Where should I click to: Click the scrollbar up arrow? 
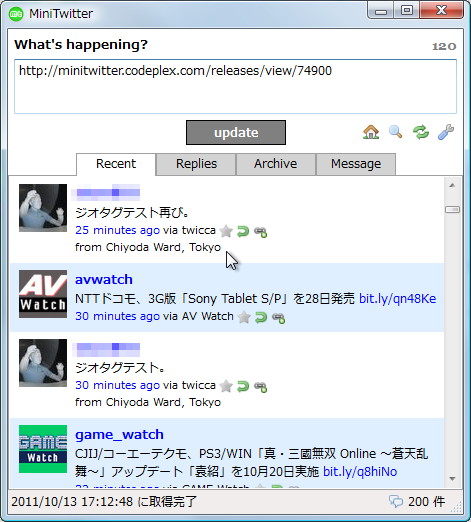(452, 185)
